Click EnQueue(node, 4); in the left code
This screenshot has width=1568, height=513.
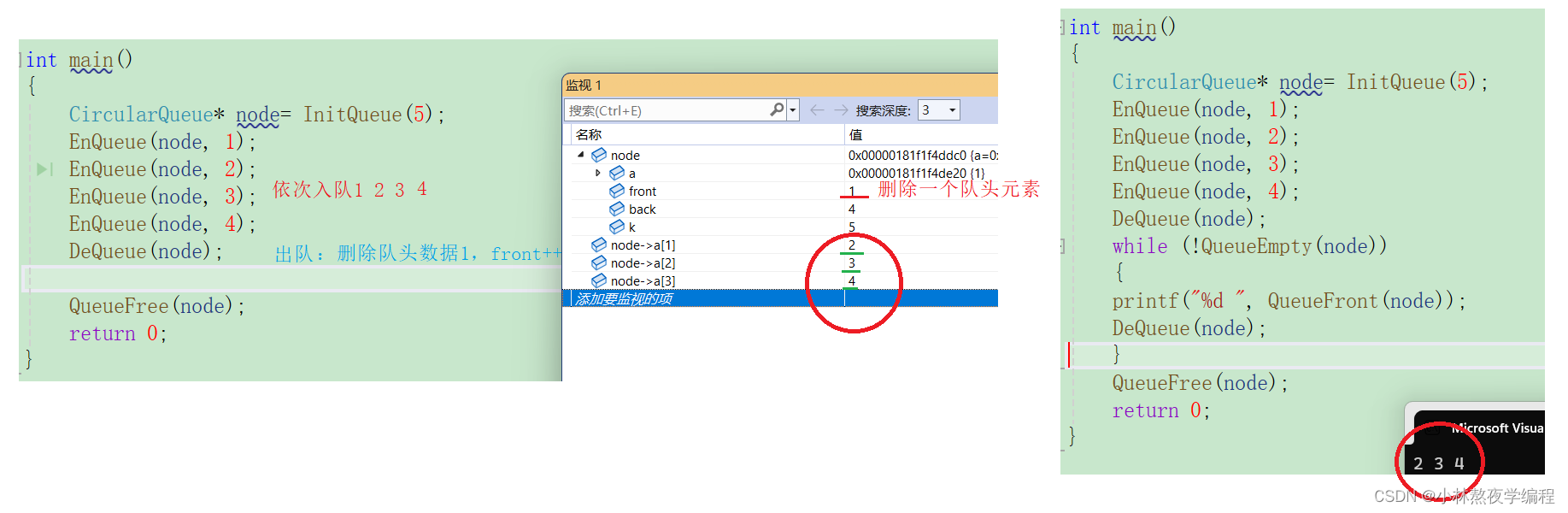162,224
